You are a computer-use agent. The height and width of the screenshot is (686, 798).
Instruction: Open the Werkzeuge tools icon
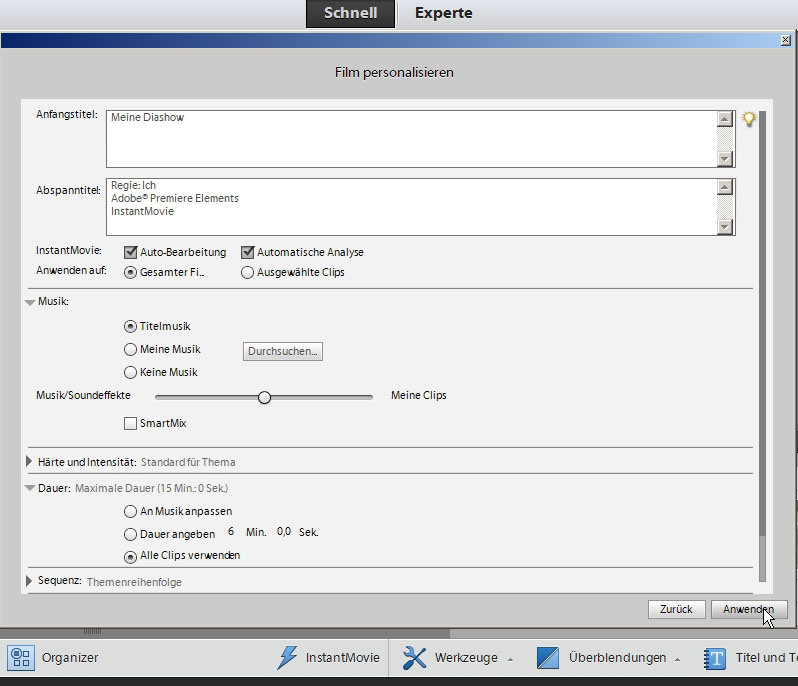(414, 657)
